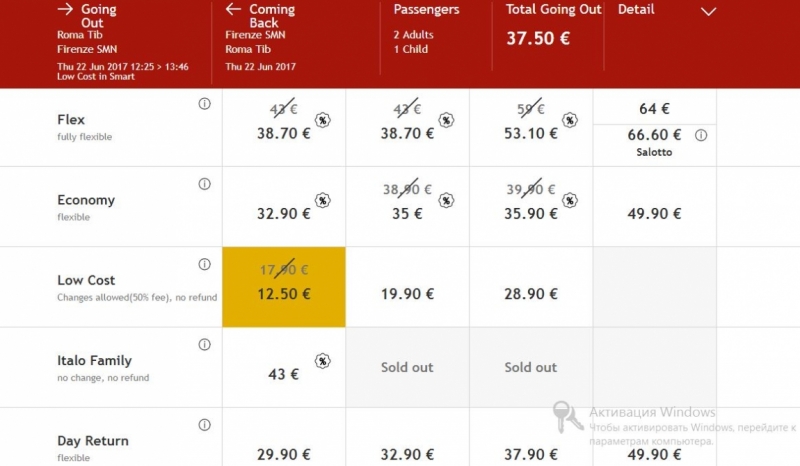
Task: Click discount badge beside Flex 53.10 €
Action: pyautogui.click(x=569, y=120)
